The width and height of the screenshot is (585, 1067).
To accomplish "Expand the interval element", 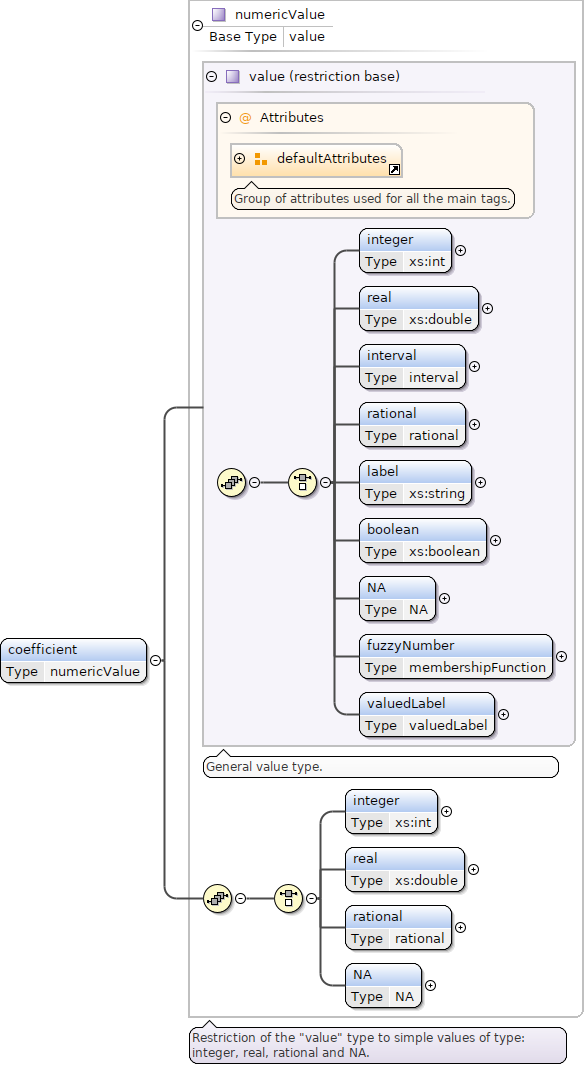I will click(x=475, y=366).
